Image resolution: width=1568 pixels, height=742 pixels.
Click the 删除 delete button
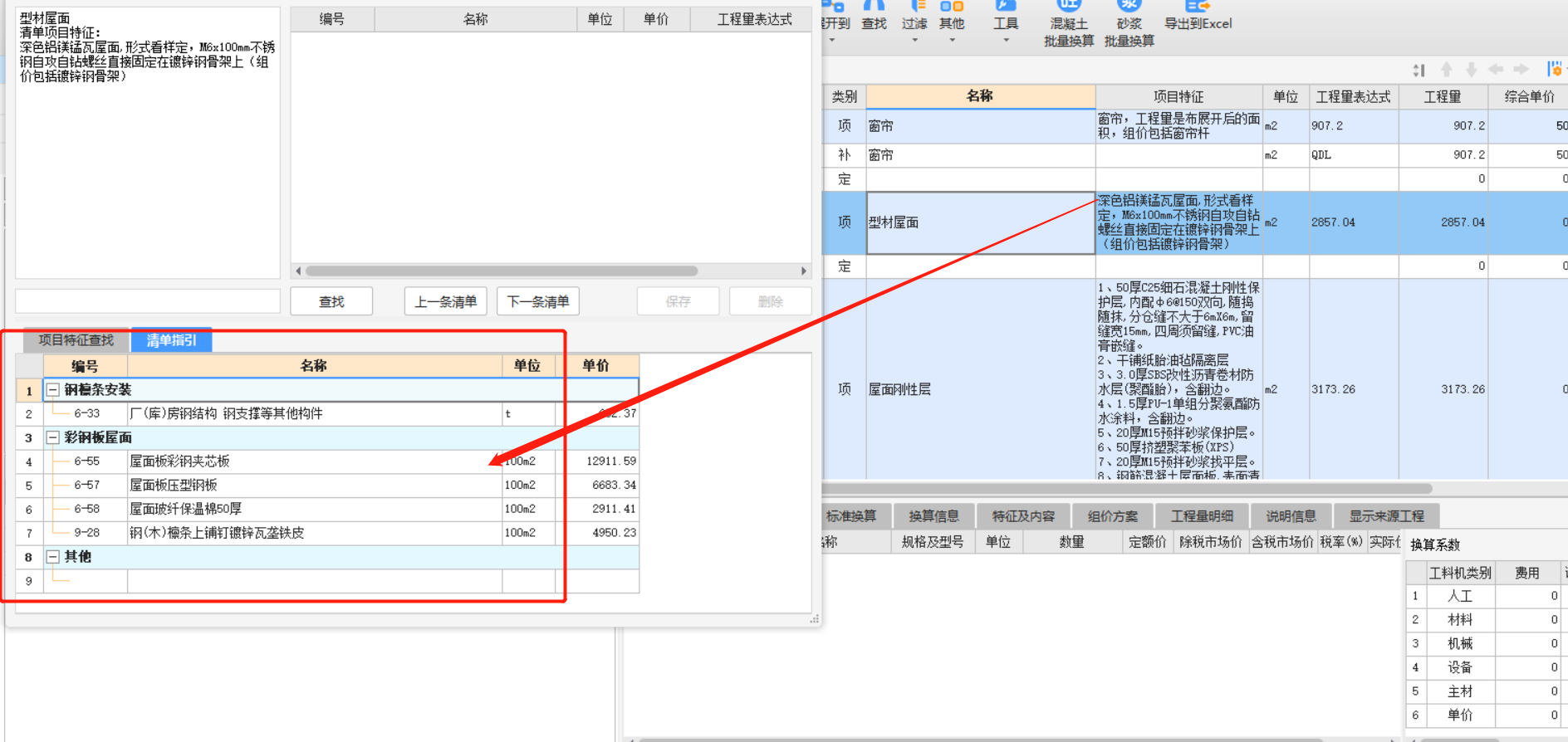[771, 301]
